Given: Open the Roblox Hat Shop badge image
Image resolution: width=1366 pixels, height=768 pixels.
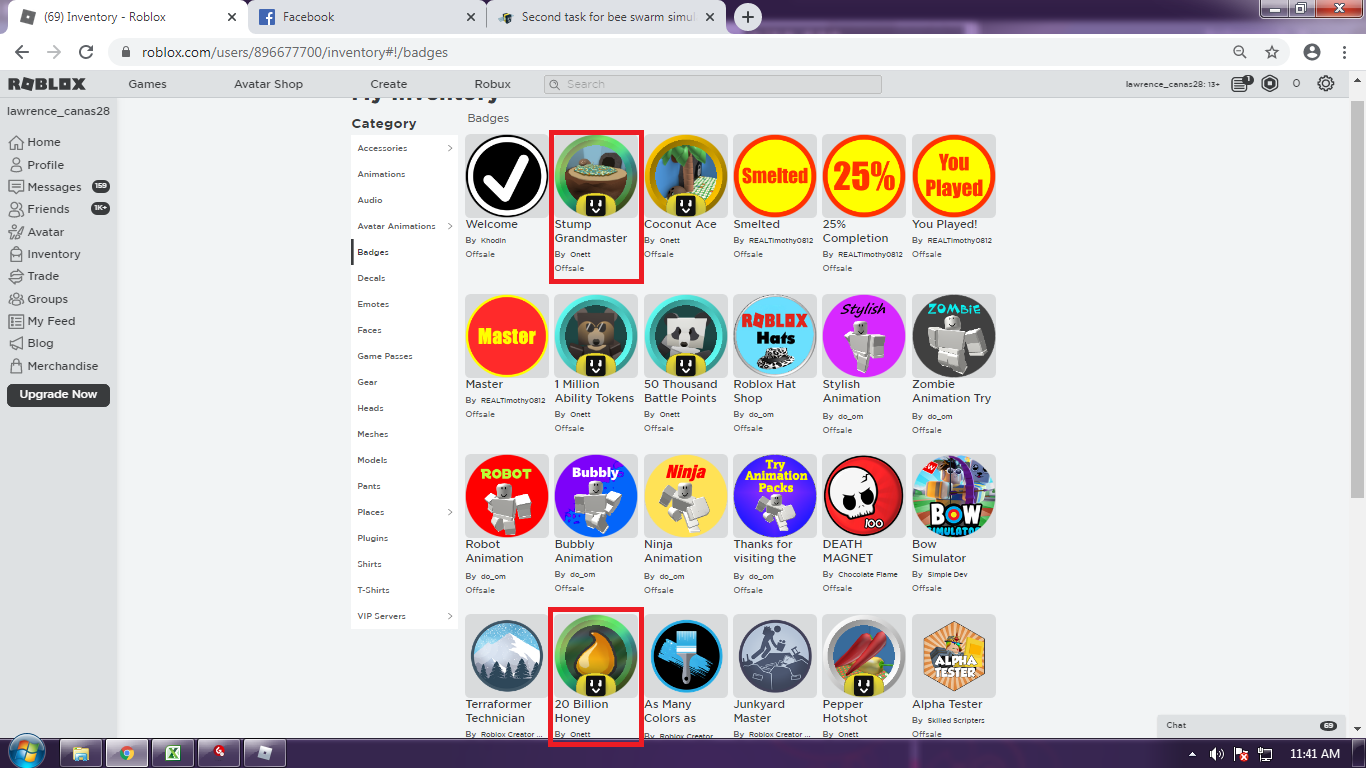Looking at the screenshot, I should (775, 336).
